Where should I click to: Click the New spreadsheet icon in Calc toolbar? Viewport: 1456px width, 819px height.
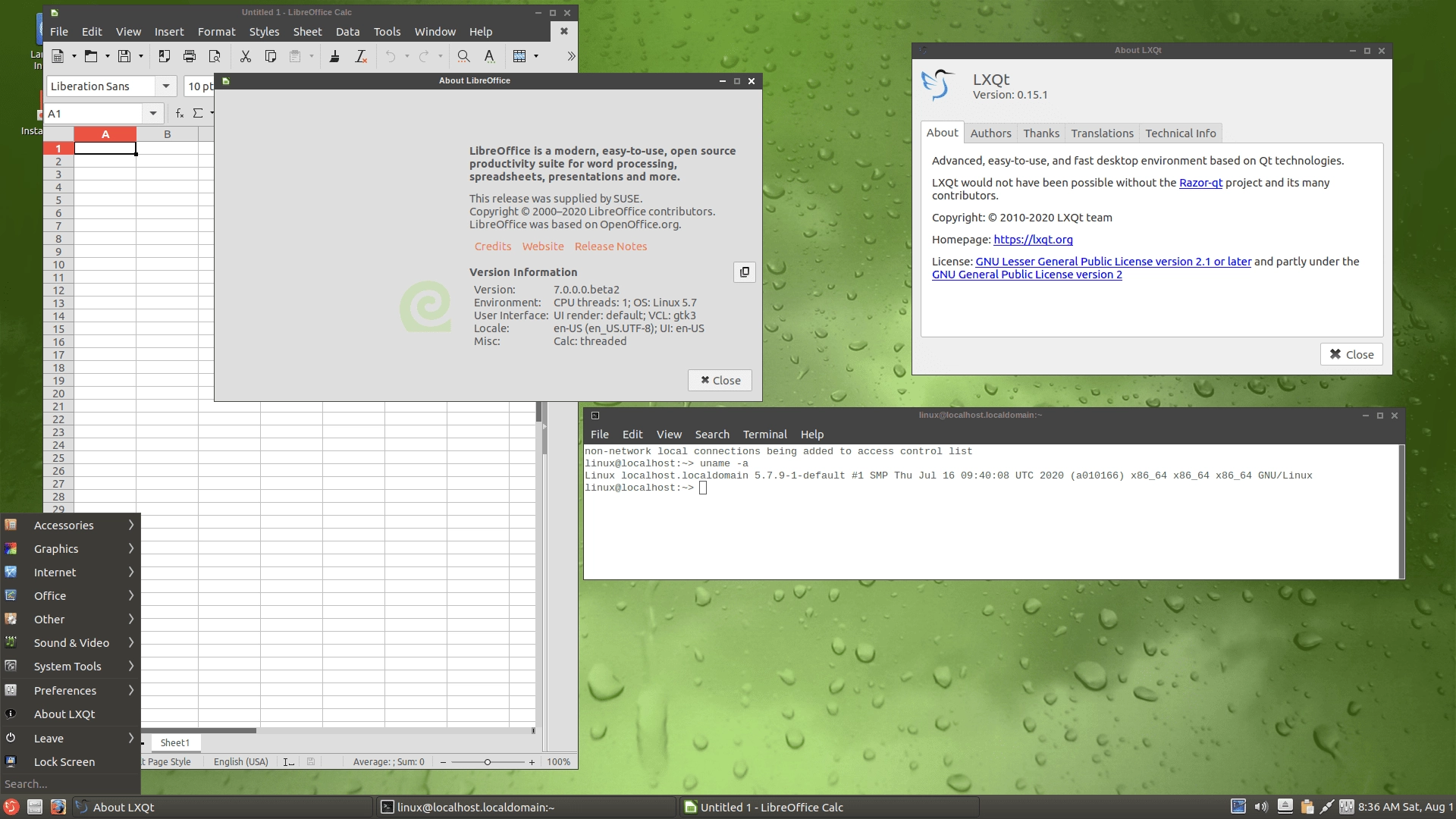tap(58, 56)
